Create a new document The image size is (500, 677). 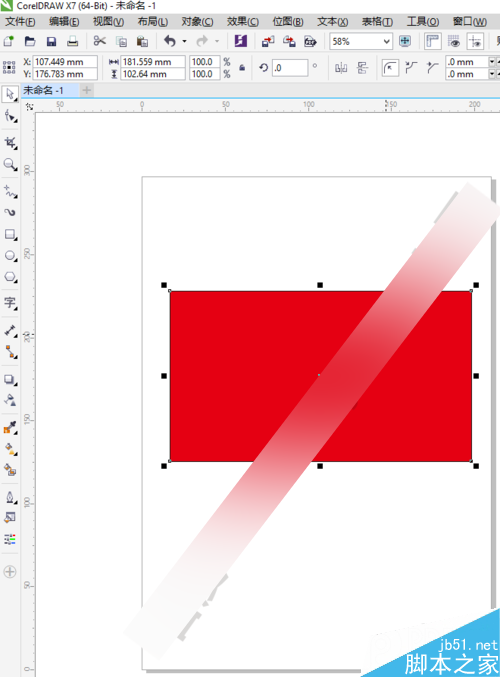pyautogui.click(x=9, y=41)
